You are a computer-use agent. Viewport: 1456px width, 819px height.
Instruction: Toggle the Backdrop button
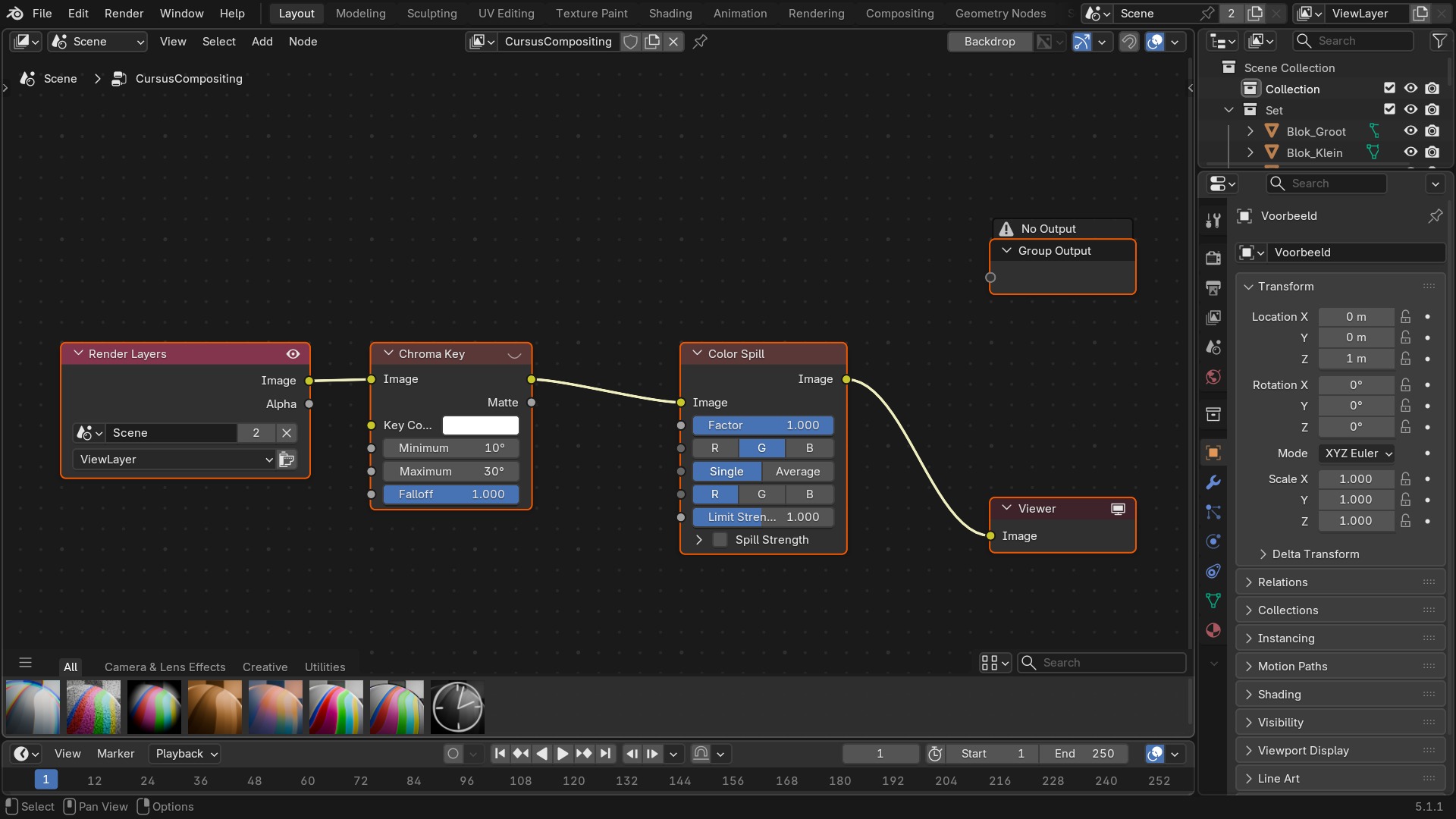990,42
